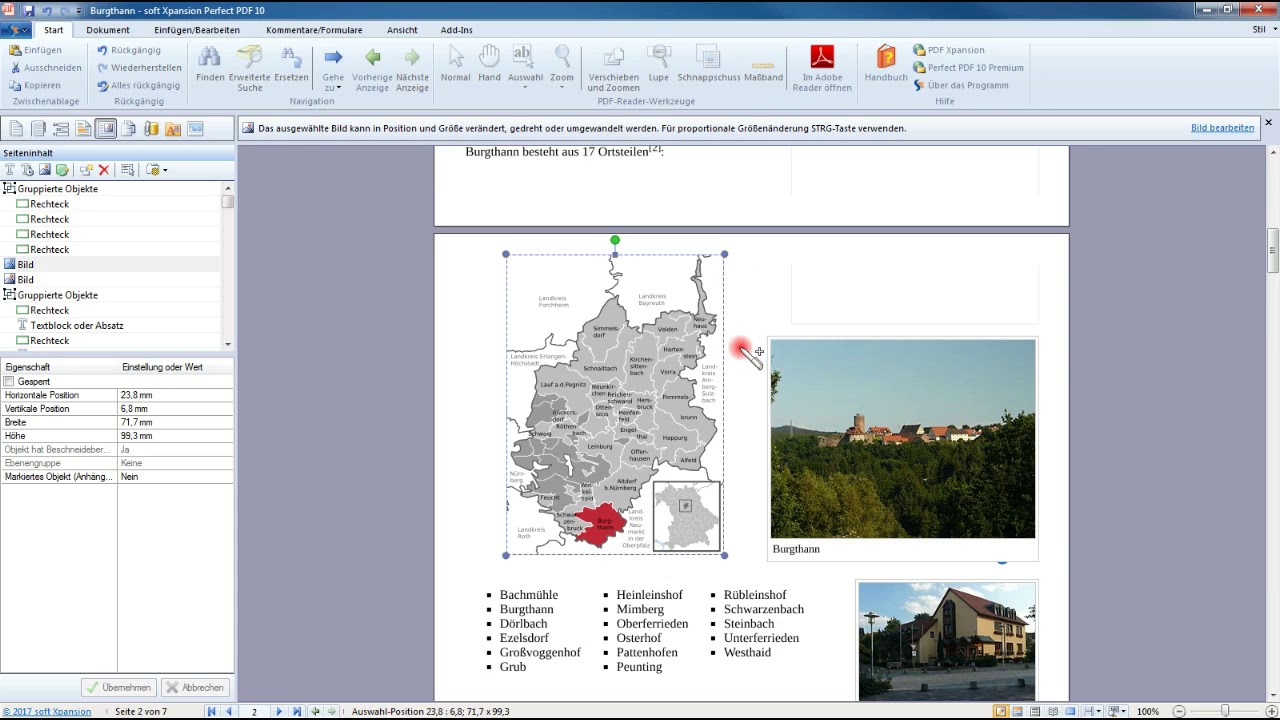
Task: Select the Verschieben und Zoomen tool
Action: (613, 68)
